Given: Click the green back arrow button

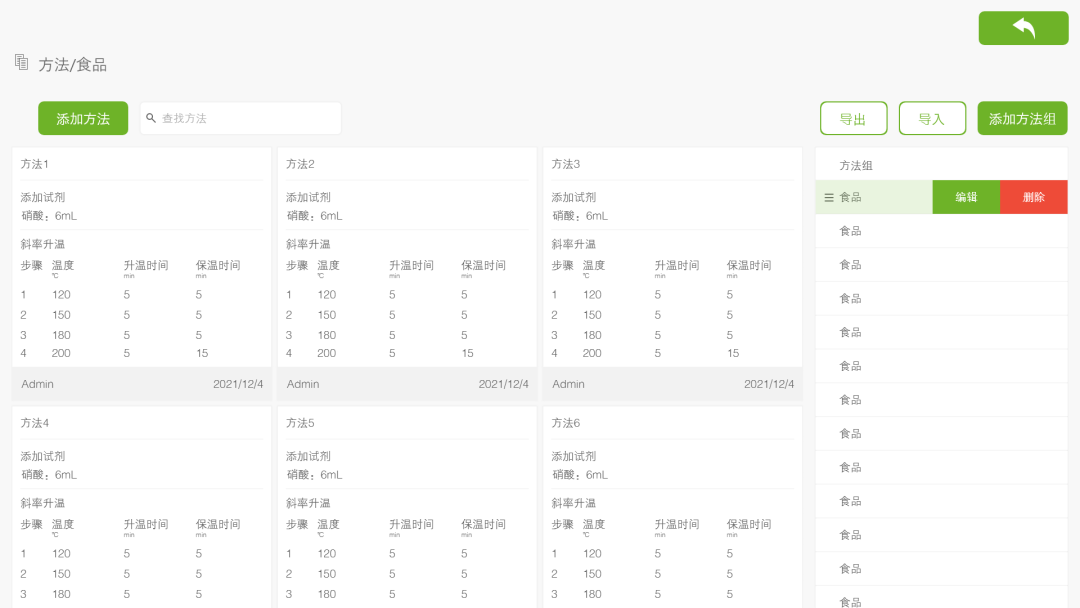Looking at the screenshot, I should coord(1023,28).
